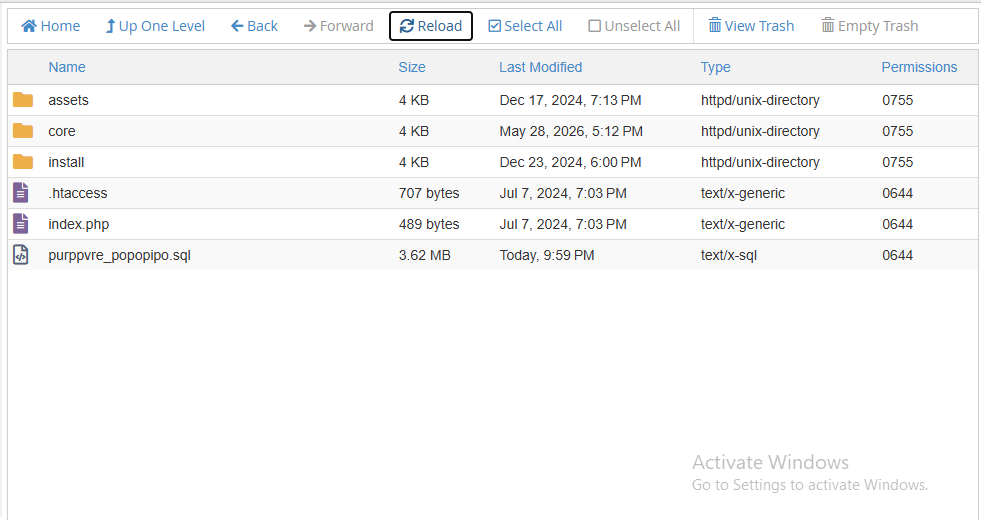
Task: Sort by Permissions column header
Action: (x=919, y=67)
